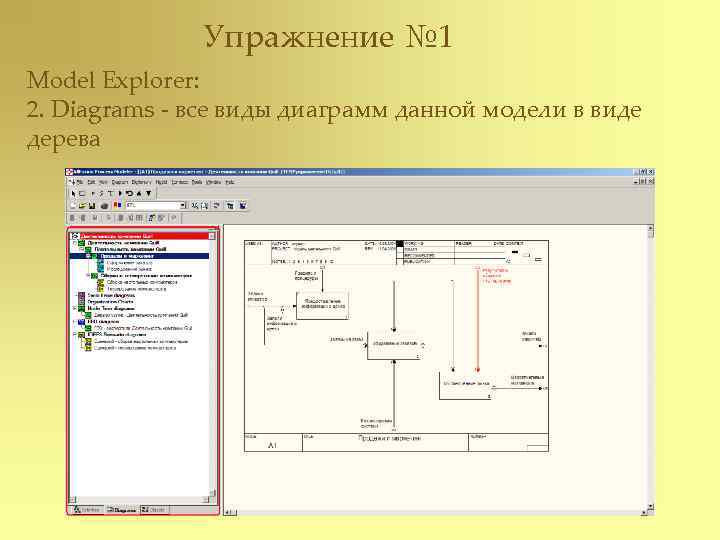Open the File menu
Screen dimensions: 720x540
tap(80, 182)
